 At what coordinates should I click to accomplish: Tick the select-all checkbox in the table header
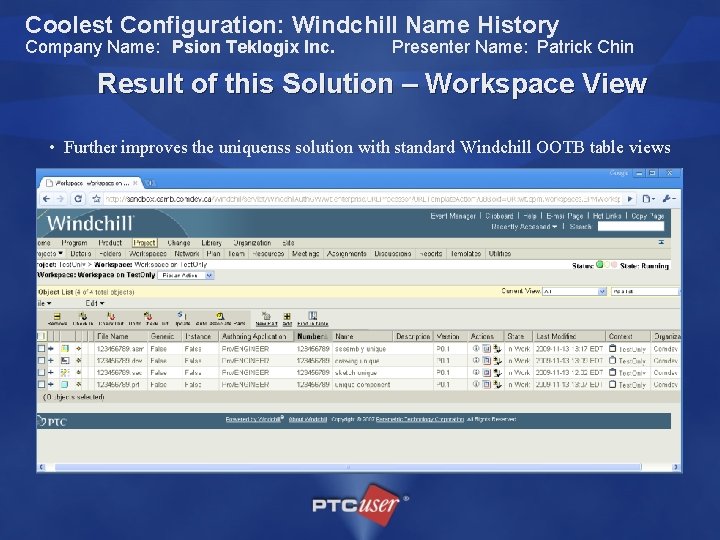click(41, 336)
